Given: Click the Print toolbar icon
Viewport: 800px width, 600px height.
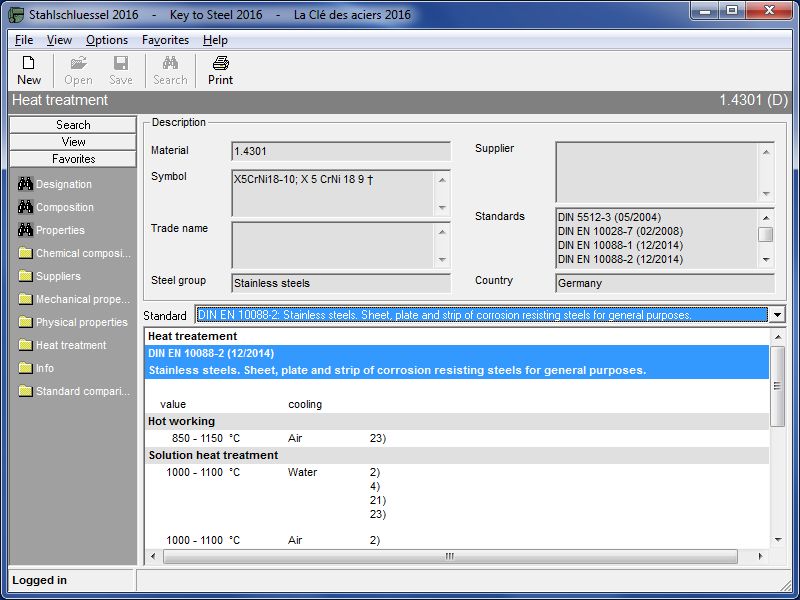Looking at the screenshot, I should pyautogui.click(x=220, y=63).
